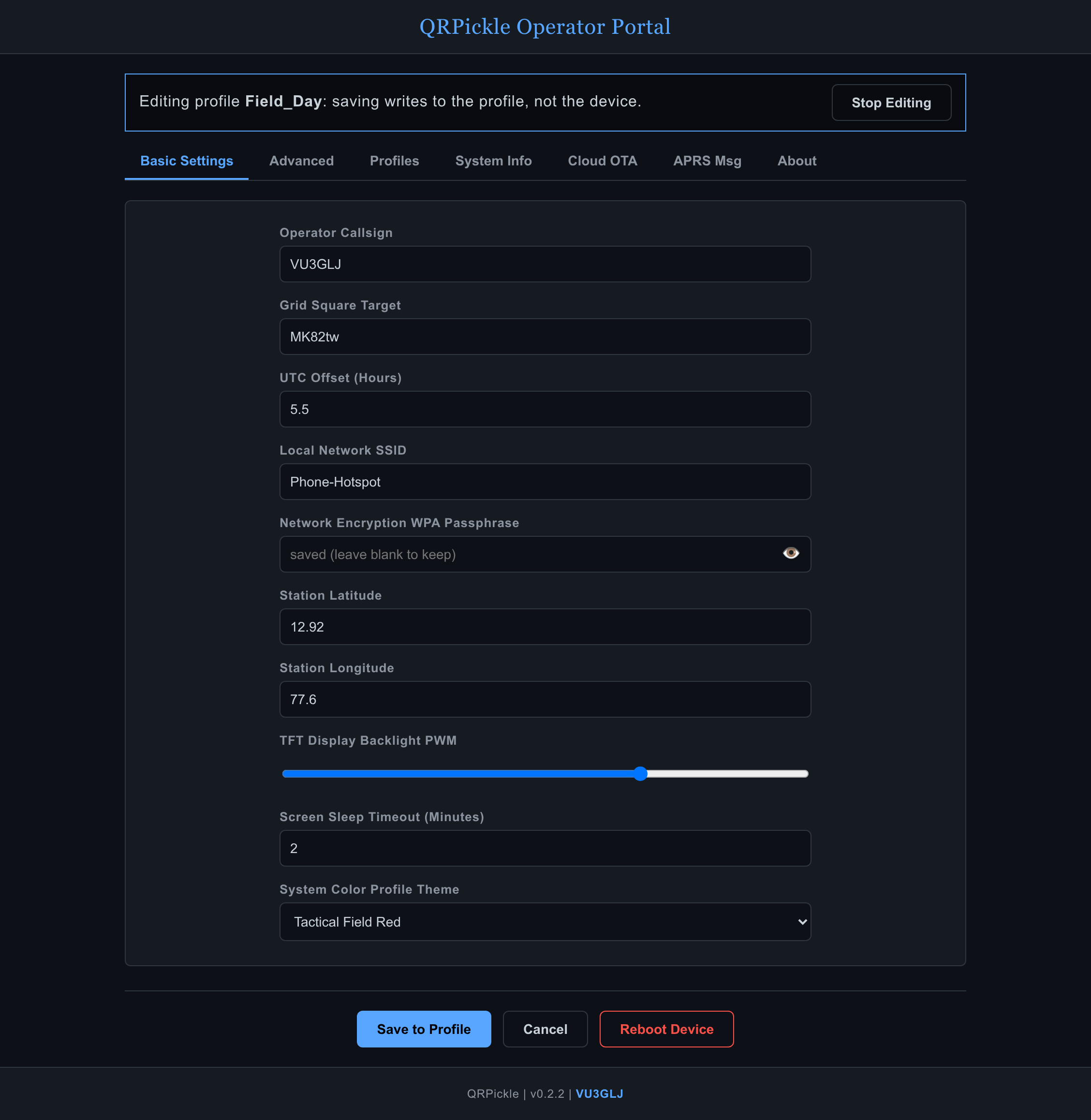Click the Screen Sleep Timeout field
The image size is (1091, 1120).
[x=545, y=848]
